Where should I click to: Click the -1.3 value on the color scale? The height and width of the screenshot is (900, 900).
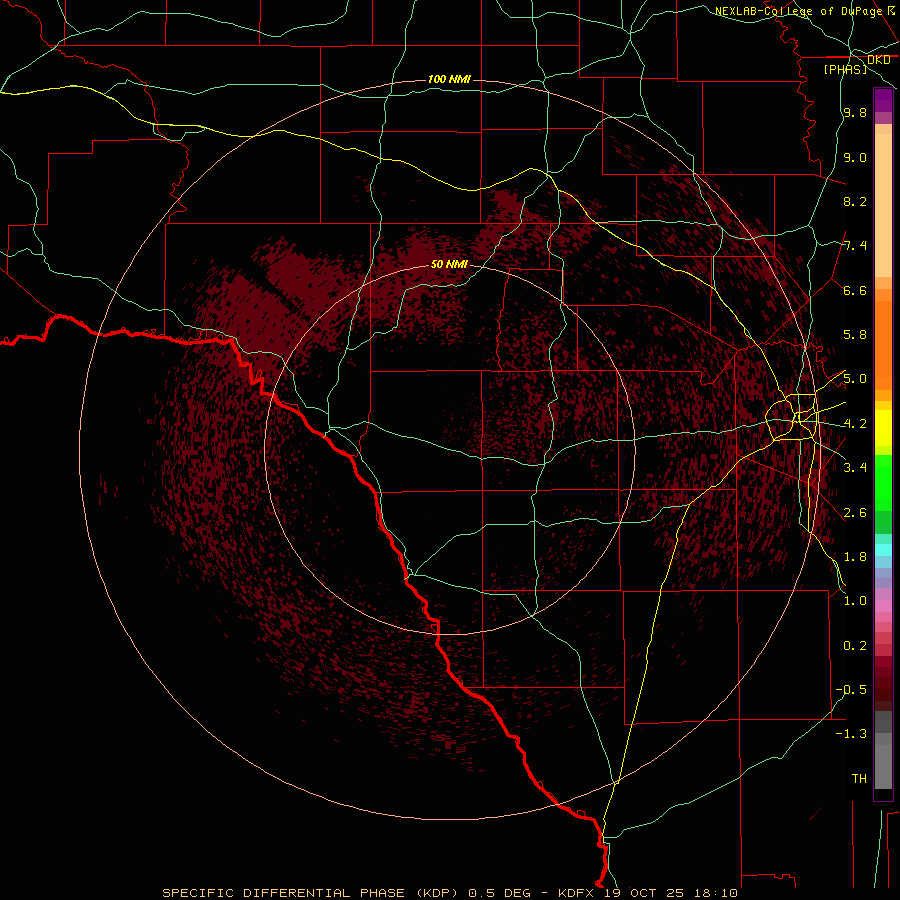coord(851,734)
